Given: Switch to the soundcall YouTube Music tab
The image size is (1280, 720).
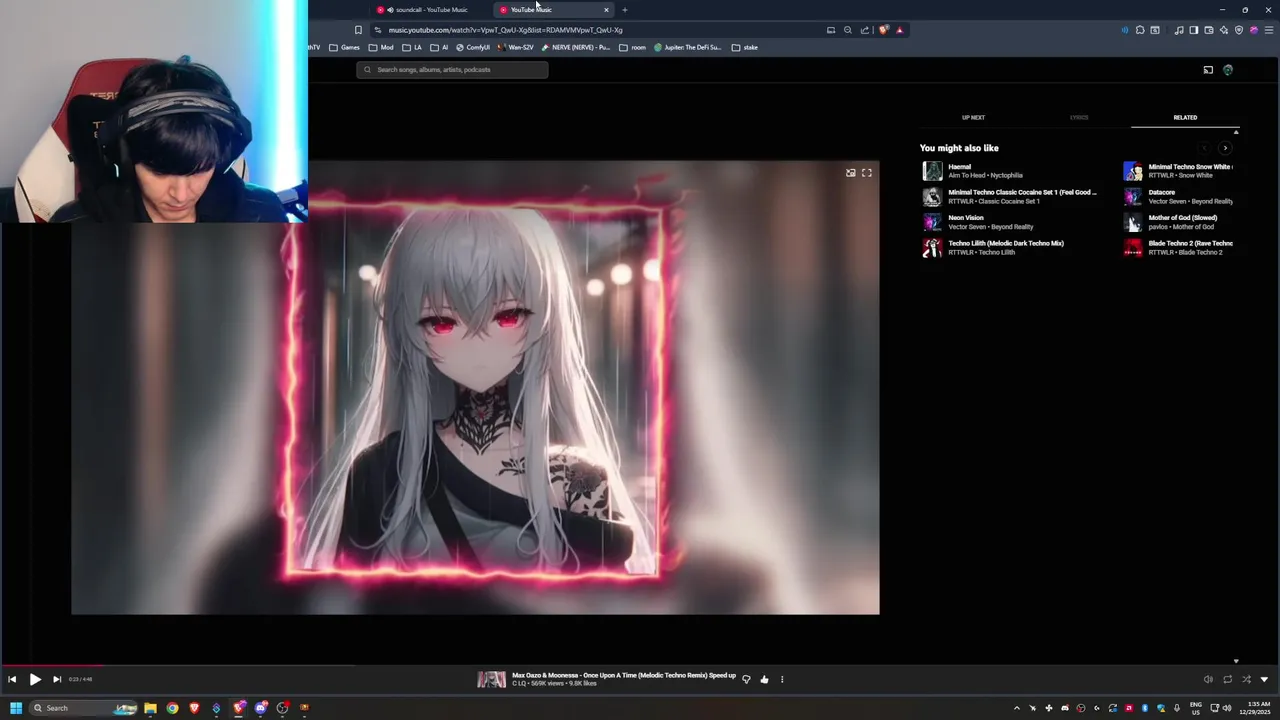Looking at the screenshot, I should tap(430, 10).
